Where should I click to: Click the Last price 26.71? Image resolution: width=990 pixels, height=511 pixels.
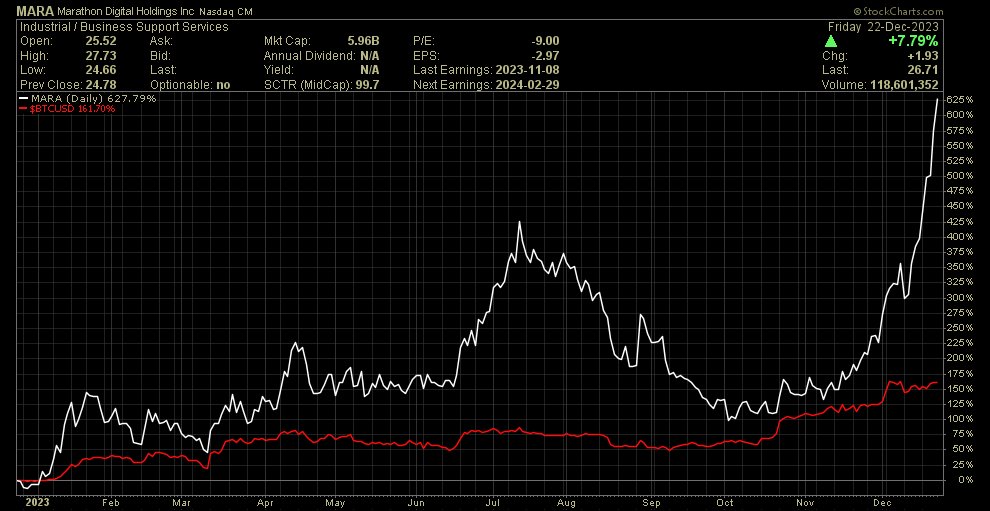(925, 70)
